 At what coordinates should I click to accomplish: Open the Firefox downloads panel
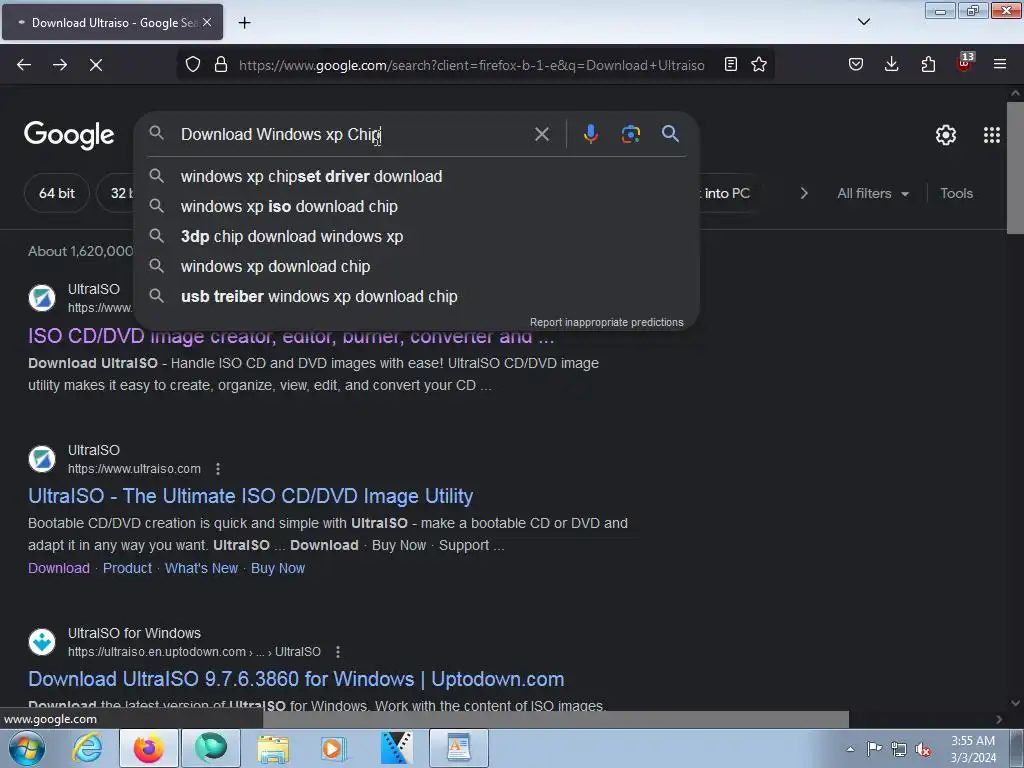click(x=891, y=65)
